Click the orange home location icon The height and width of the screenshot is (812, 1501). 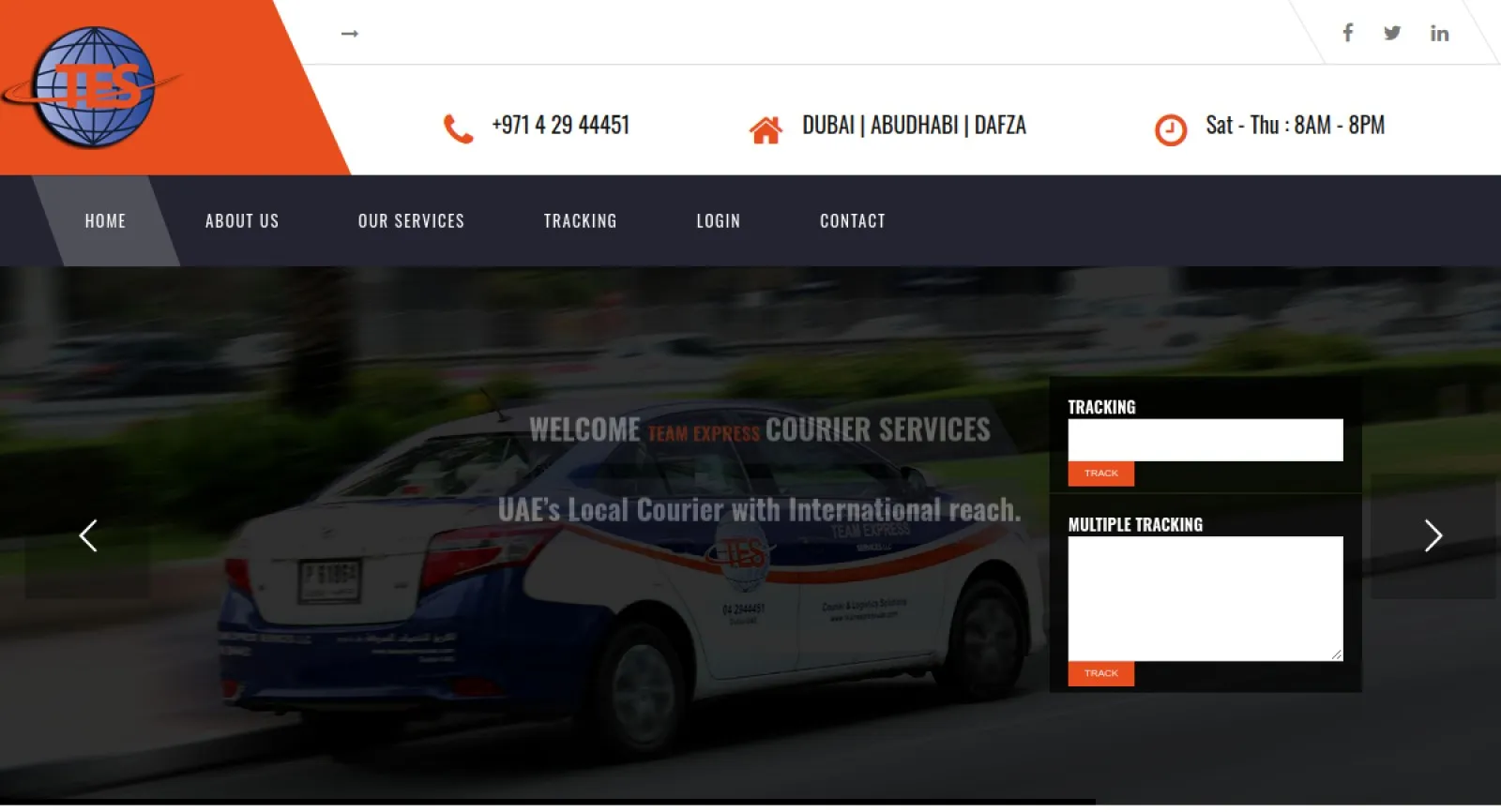tap(766, 129)
